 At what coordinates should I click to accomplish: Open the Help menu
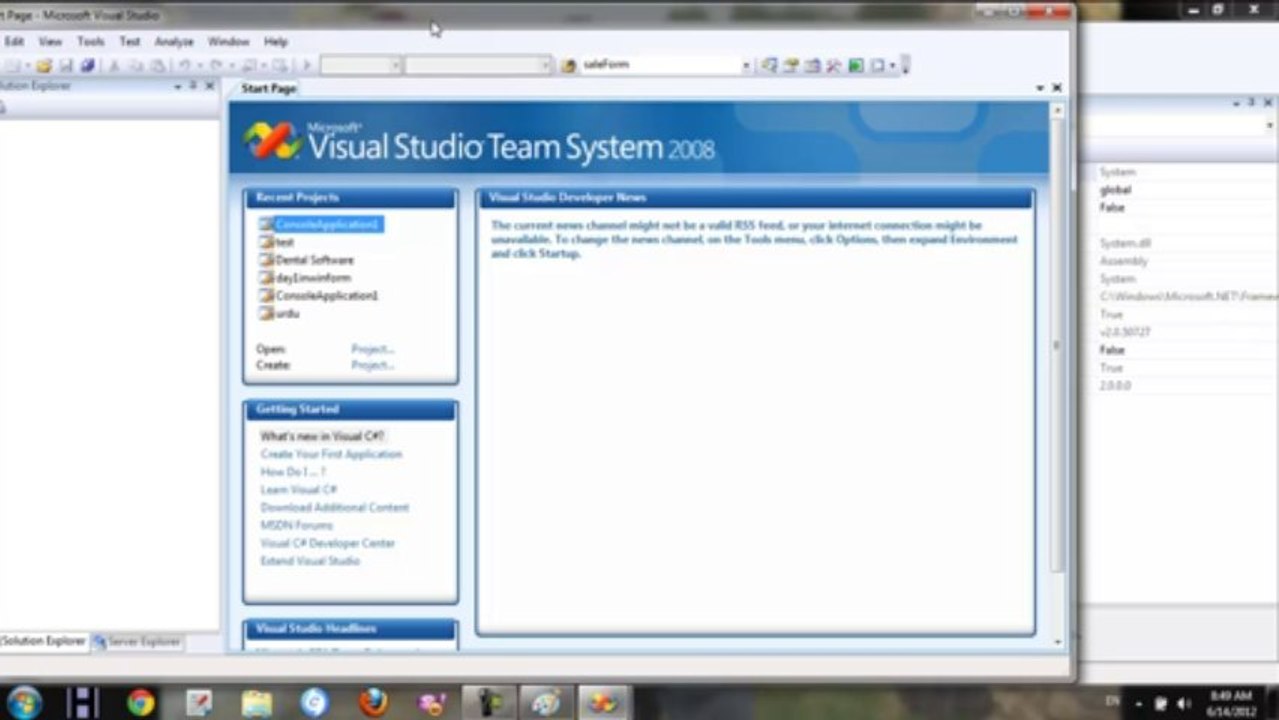coord(276,42)
